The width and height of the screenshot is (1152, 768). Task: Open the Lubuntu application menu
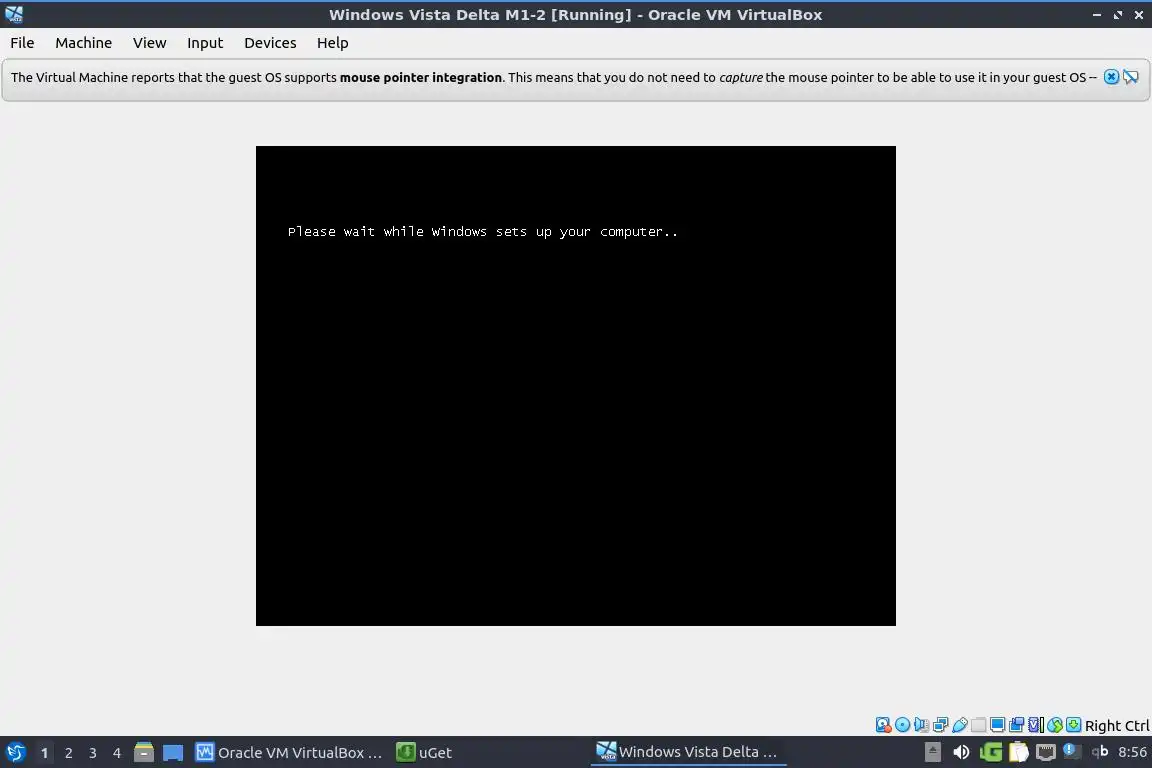[15, 752]
